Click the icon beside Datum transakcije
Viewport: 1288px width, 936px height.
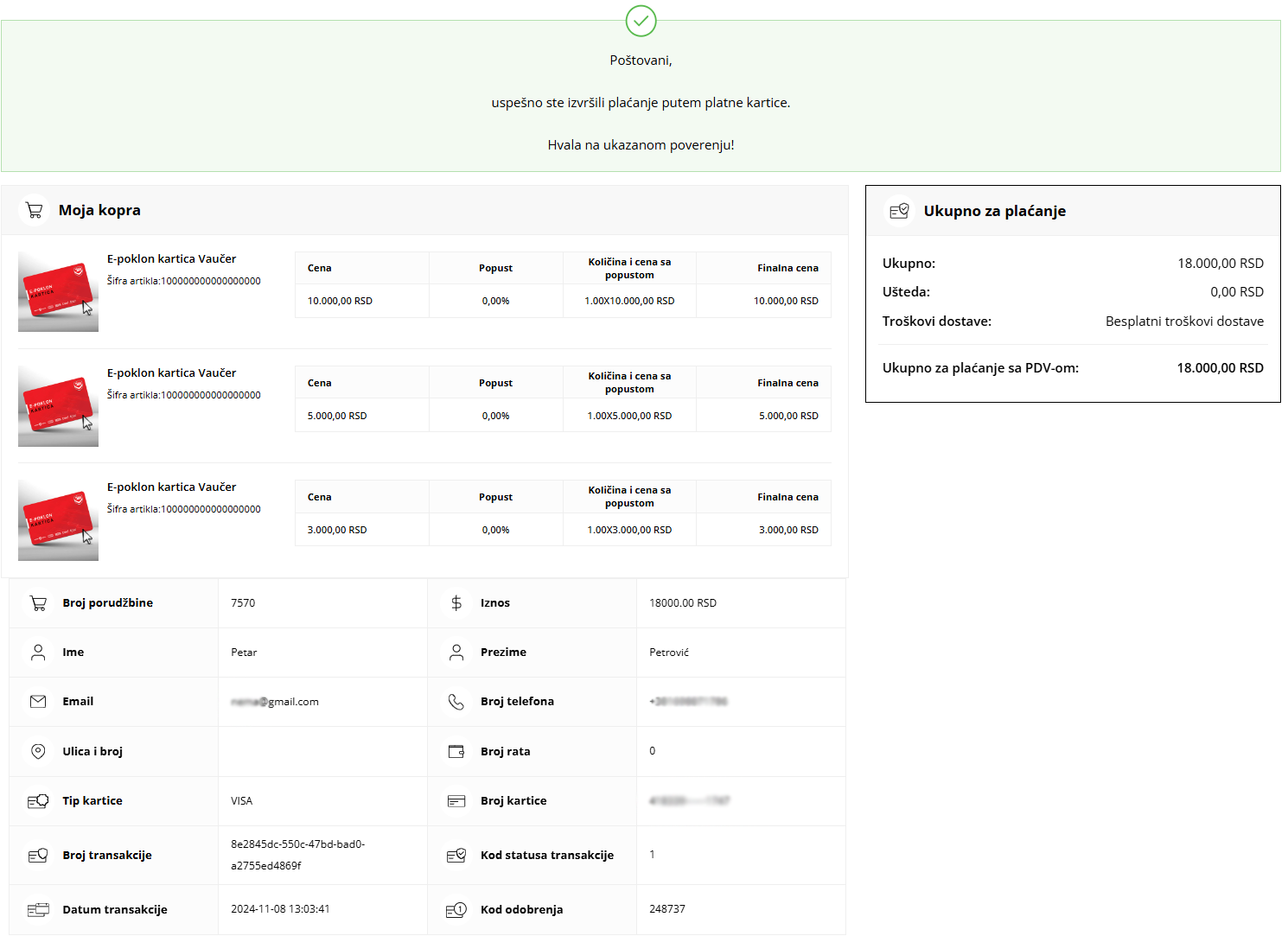pos(38,910)
